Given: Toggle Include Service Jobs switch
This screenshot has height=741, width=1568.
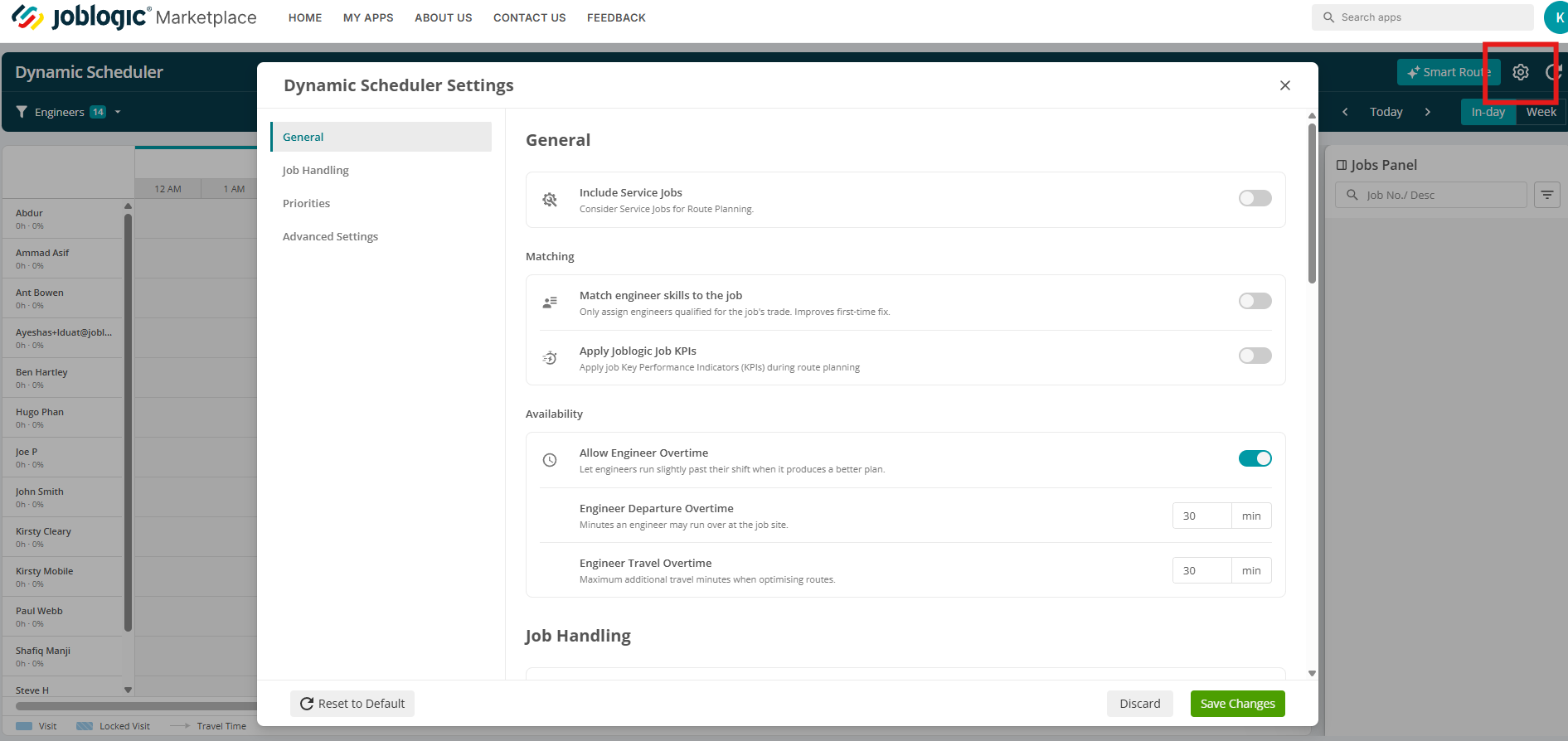Looking at the screenshot, I should (1255, 198).
